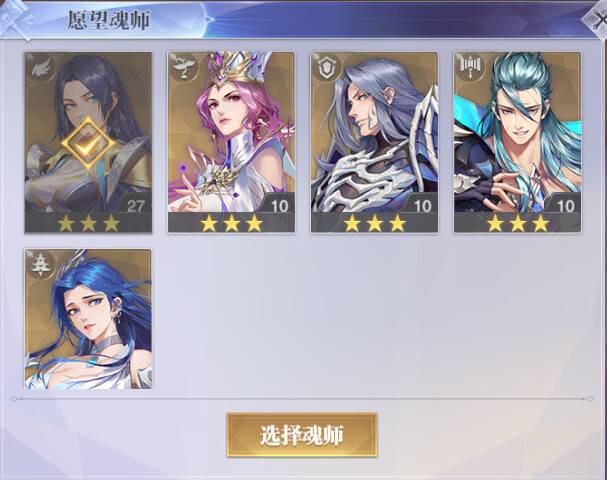Click the right diamond end of divider line
Viewport: 607px width, 480px height.
pos(590,399)
